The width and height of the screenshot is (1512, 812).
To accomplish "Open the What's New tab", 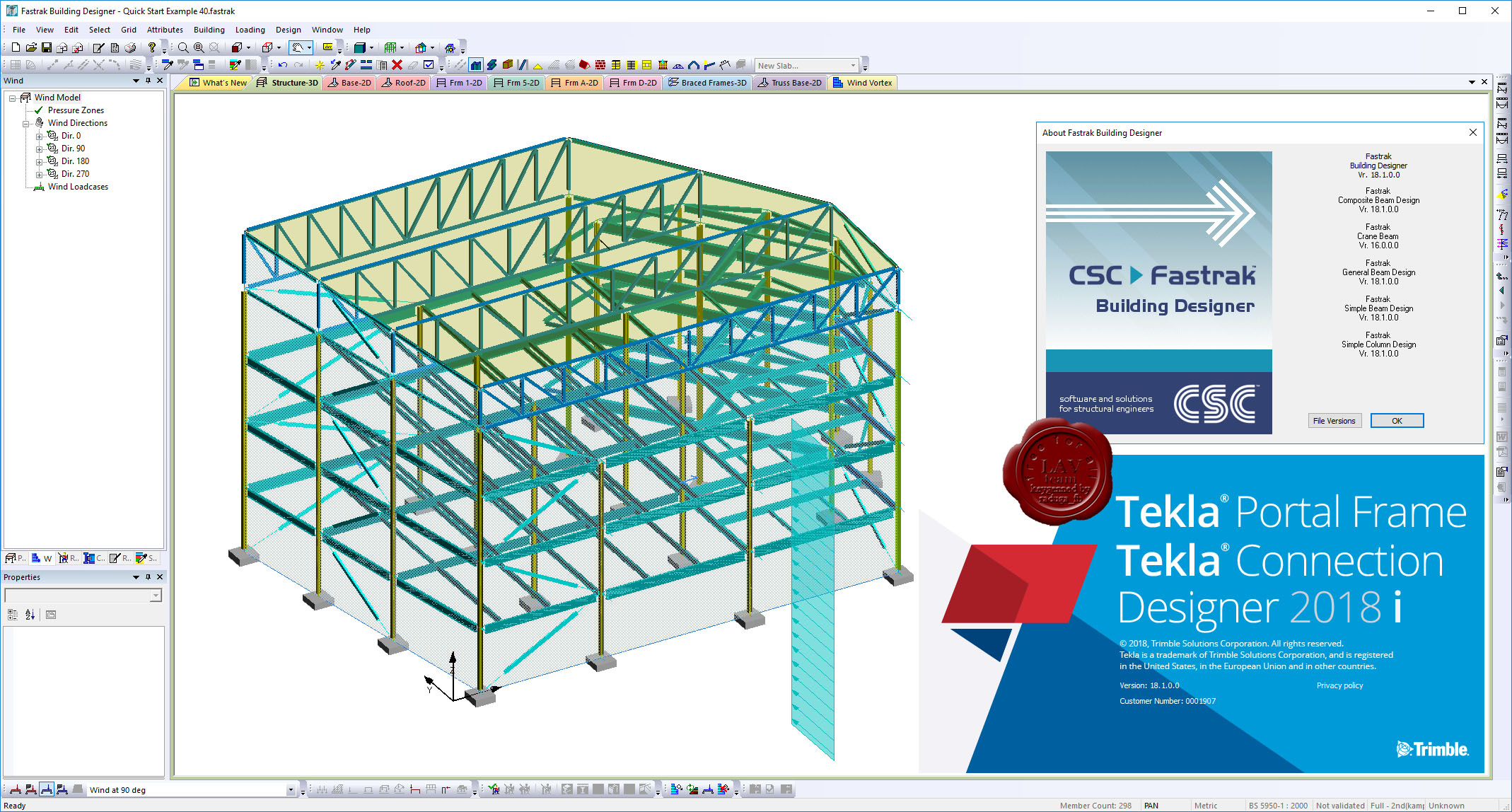I will pos(218,83).
